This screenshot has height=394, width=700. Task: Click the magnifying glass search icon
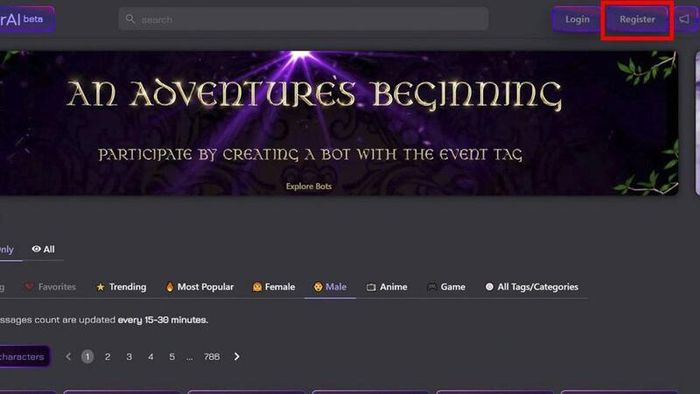(x=130, y=19)
